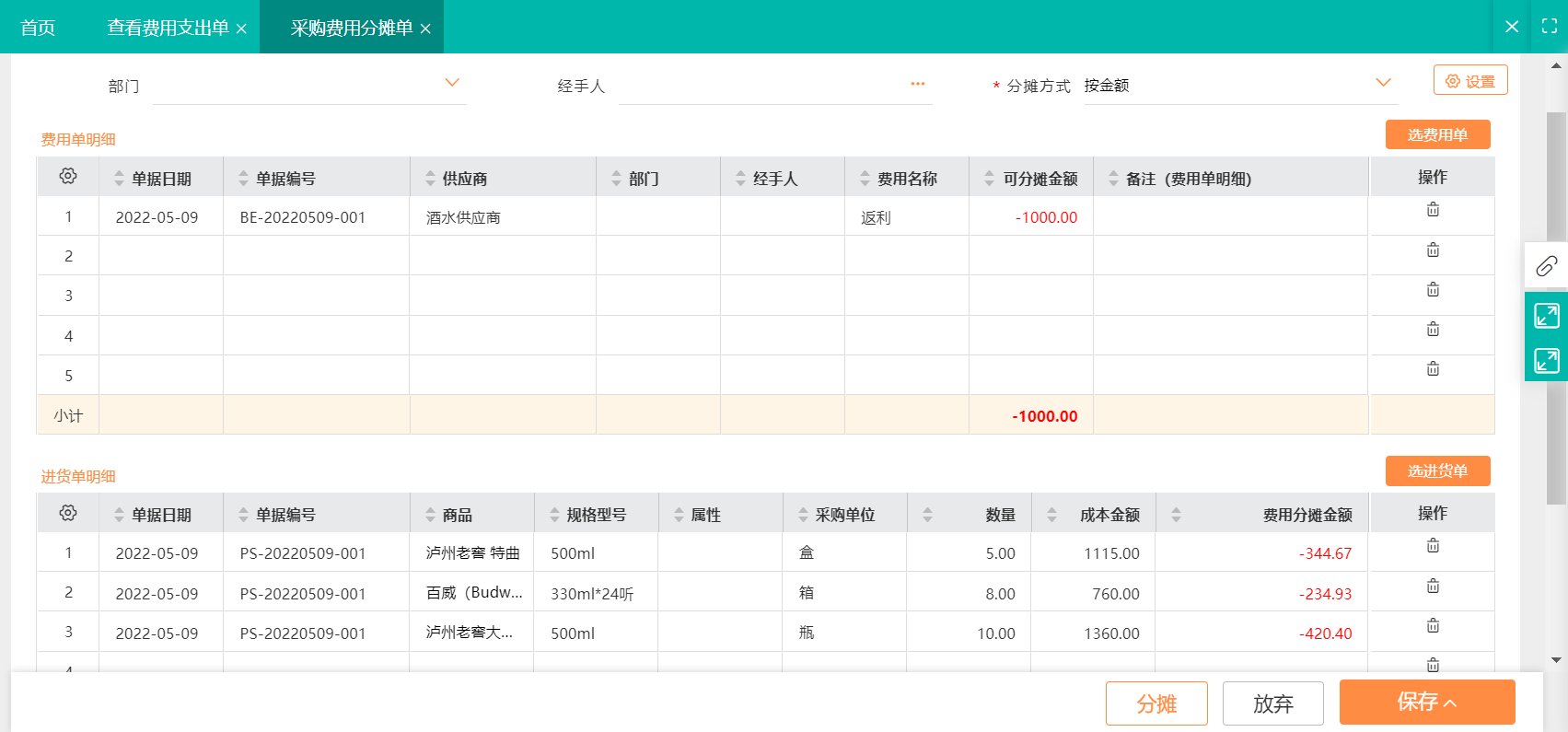Click the upper expand arrow icon on right sidebar
1568x732 pixels.
pyautogui.click(x=1546, y=316)
